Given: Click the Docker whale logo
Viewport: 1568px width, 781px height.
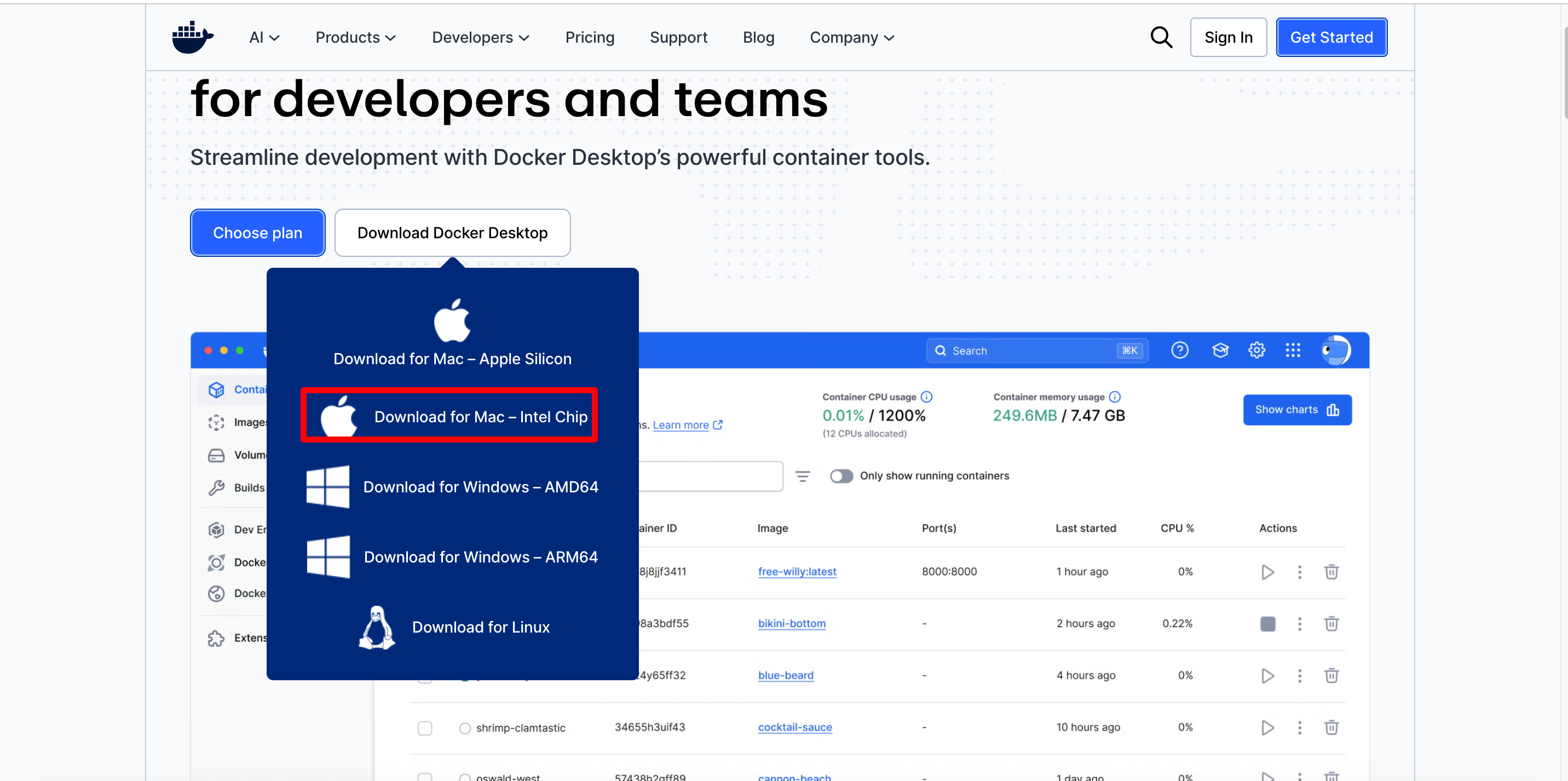Looking at the screenshot, I should [192, 37].
